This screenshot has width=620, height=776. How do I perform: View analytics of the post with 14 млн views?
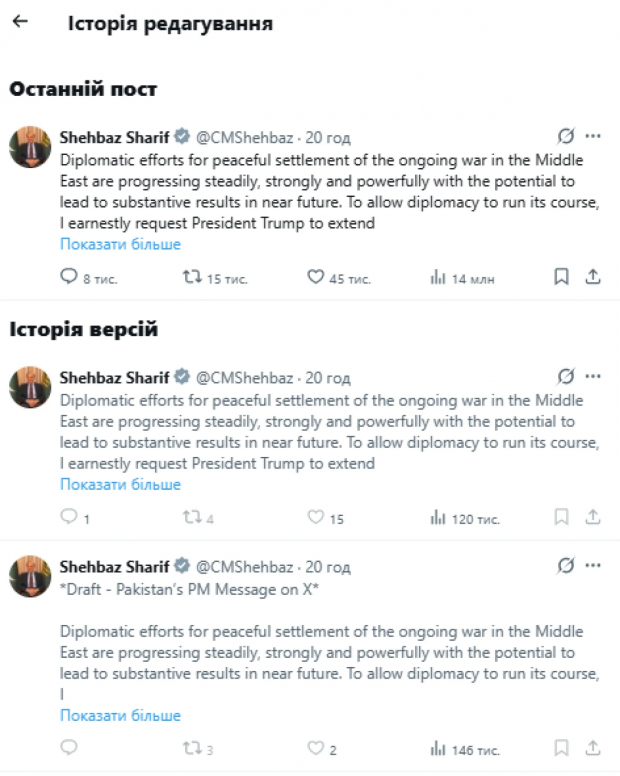coord(438,277)
